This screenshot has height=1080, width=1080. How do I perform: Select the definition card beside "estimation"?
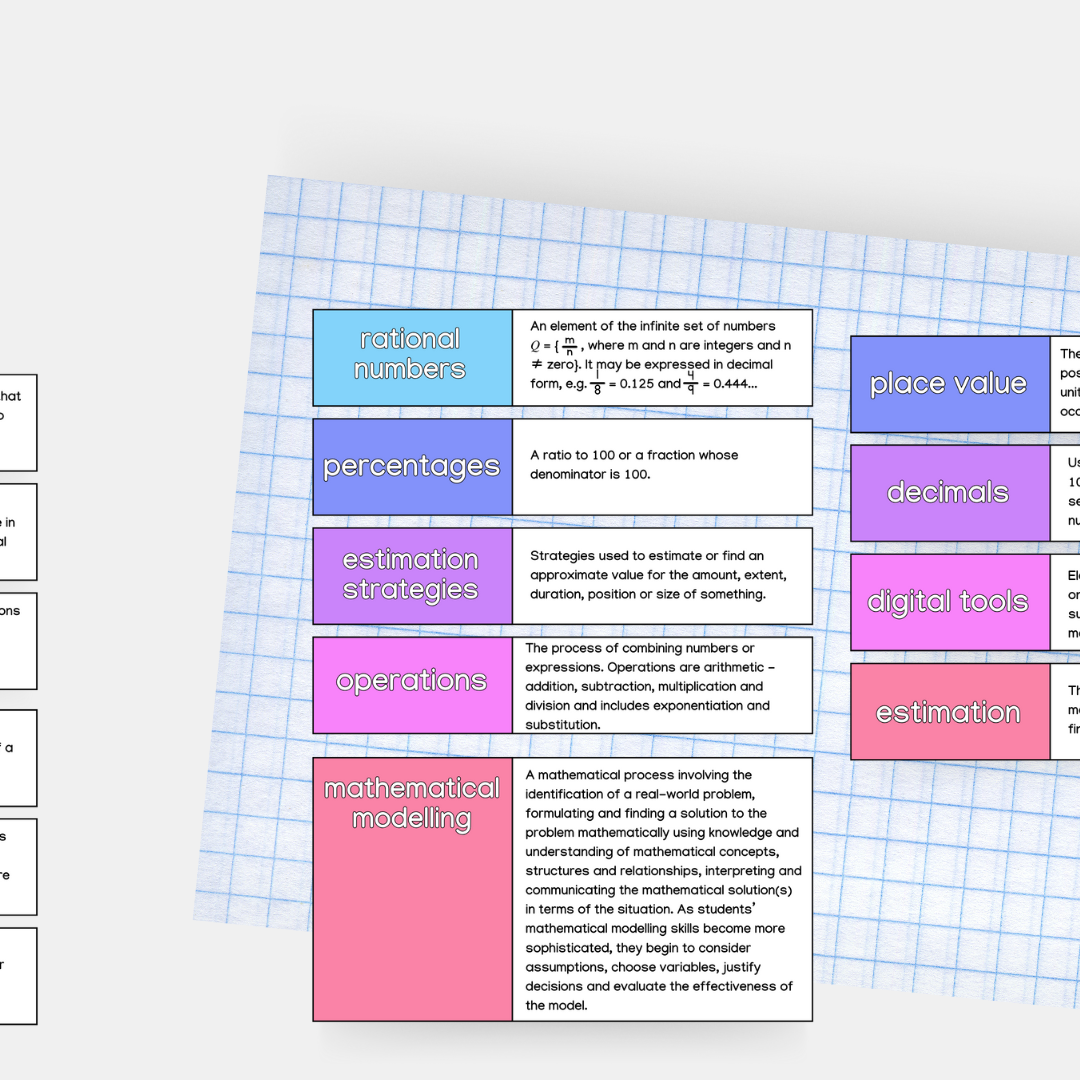pyautogui.click(x=1067, y=711)
